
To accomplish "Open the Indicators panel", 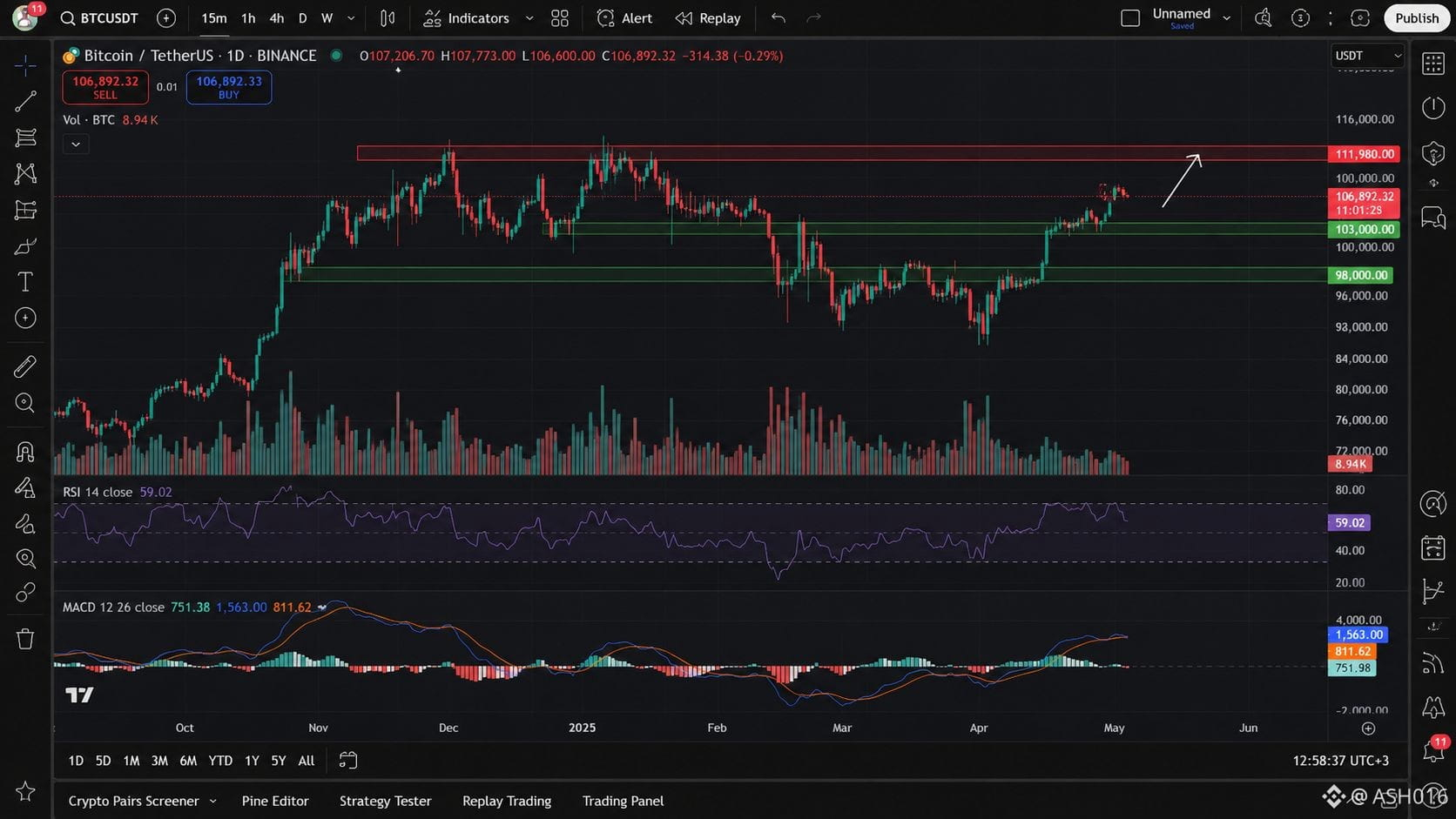I will click(x=467, y=18).
